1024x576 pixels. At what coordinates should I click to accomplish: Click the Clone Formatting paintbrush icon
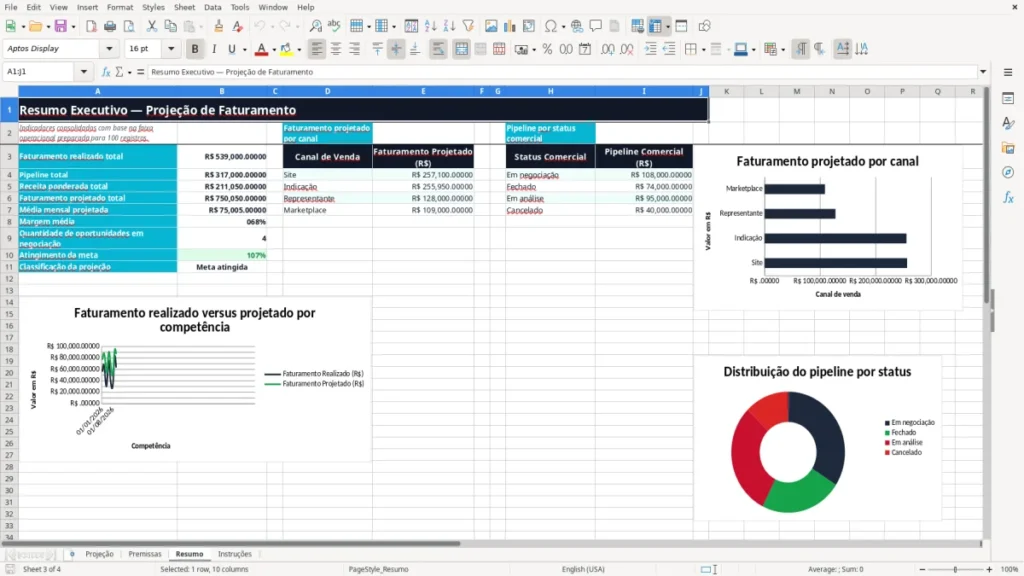click(219, 26)
